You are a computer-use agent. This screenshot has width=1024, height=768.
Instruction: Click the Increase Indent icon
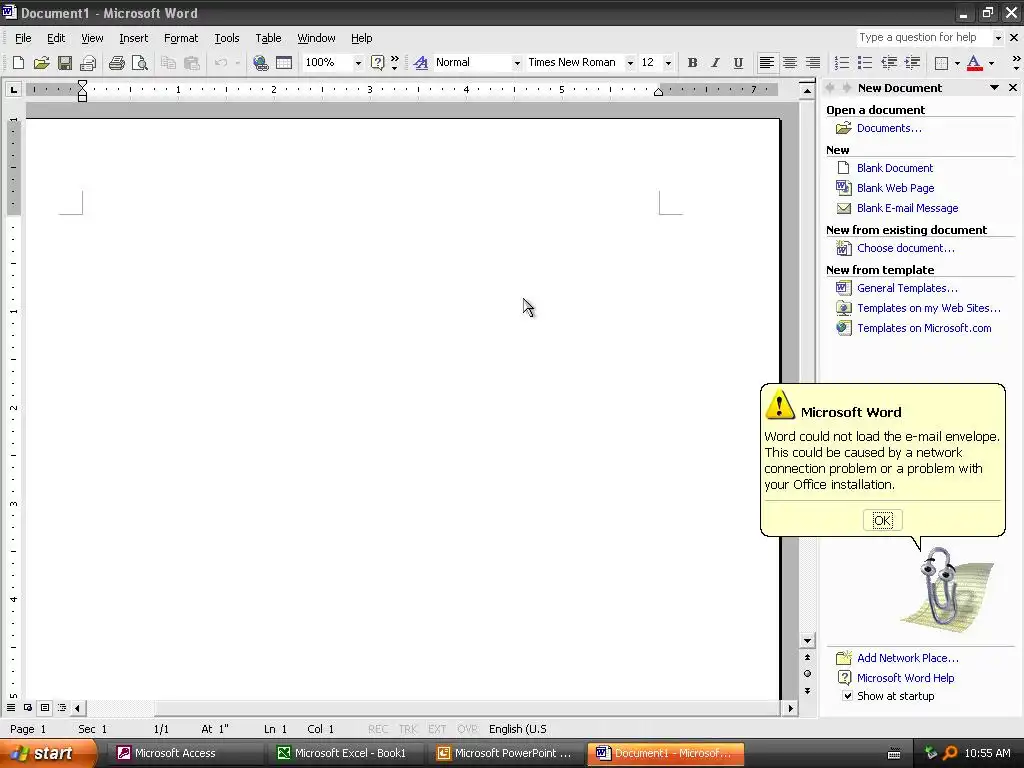tap(912, 63)
